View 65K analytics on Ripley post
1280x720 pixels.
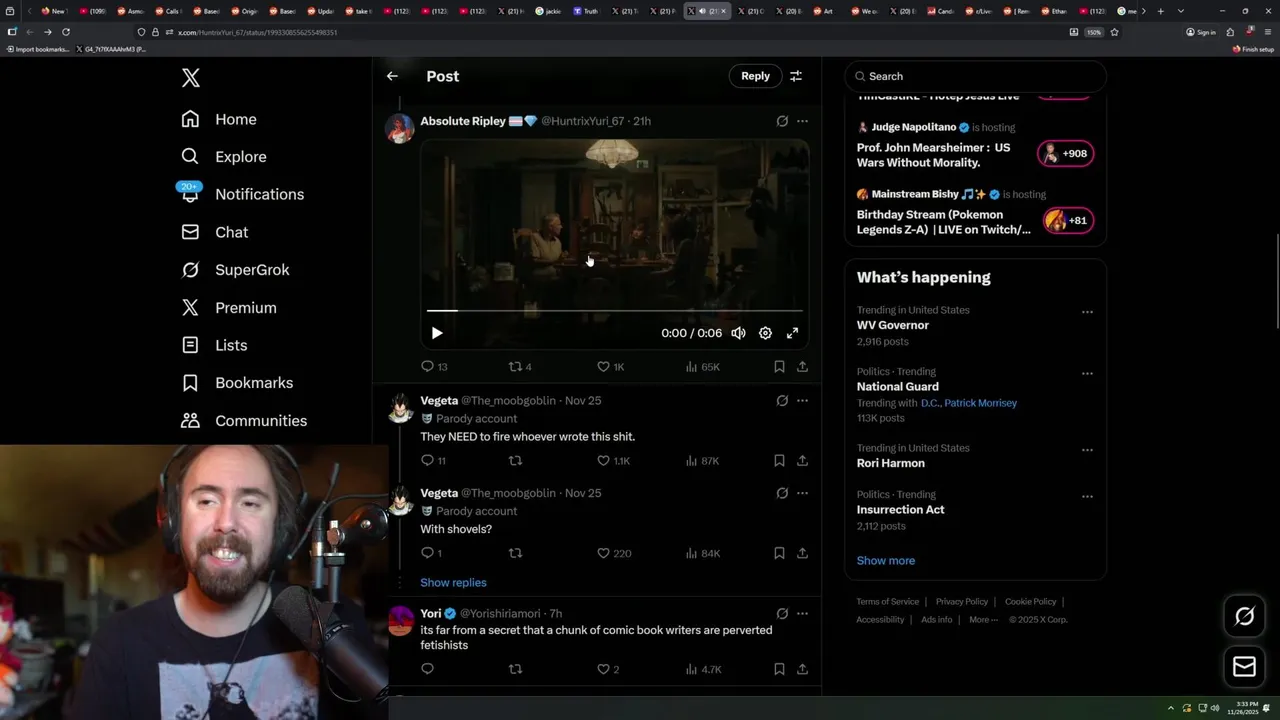point(703,367)
